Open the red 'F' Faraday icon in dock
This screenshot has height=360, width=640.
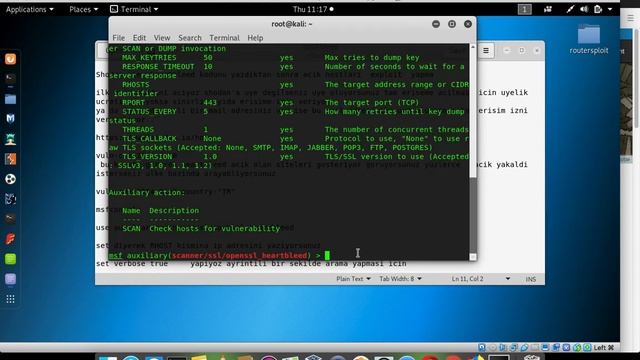[11, 239]
